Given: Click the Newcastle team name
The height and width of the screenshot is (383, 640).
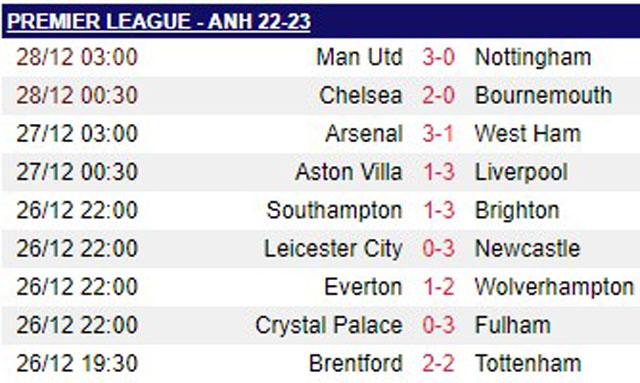Looking at the screenshot, I should pyautogui.click(x=527, y=248).
